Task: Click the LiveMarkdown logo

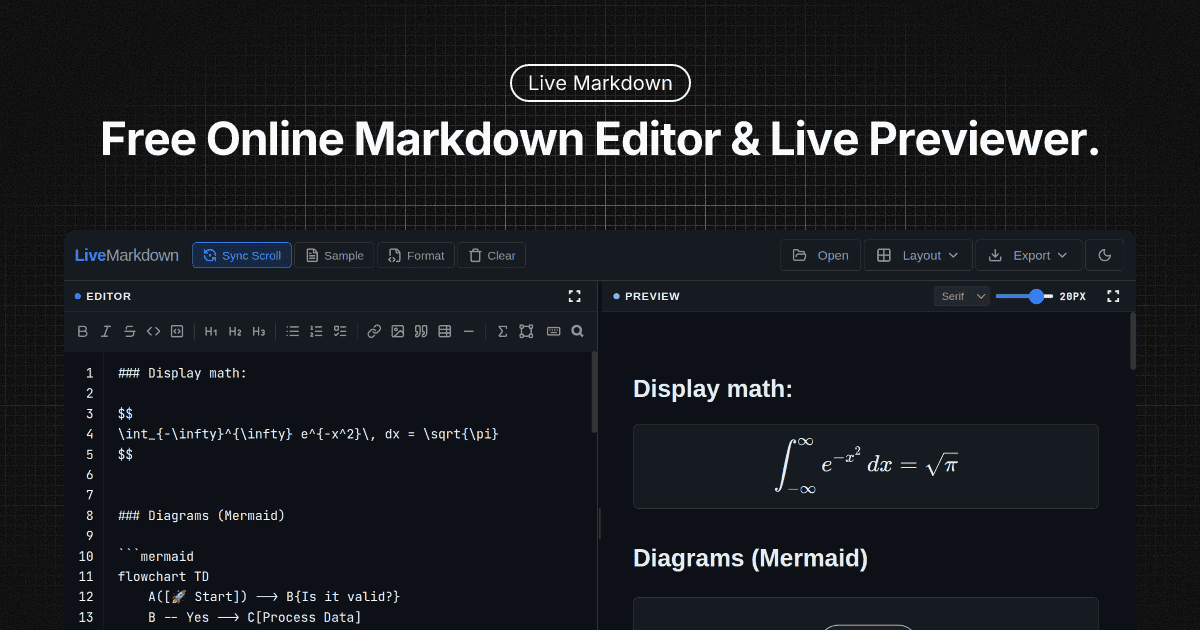Action: (x=127, y=255)
